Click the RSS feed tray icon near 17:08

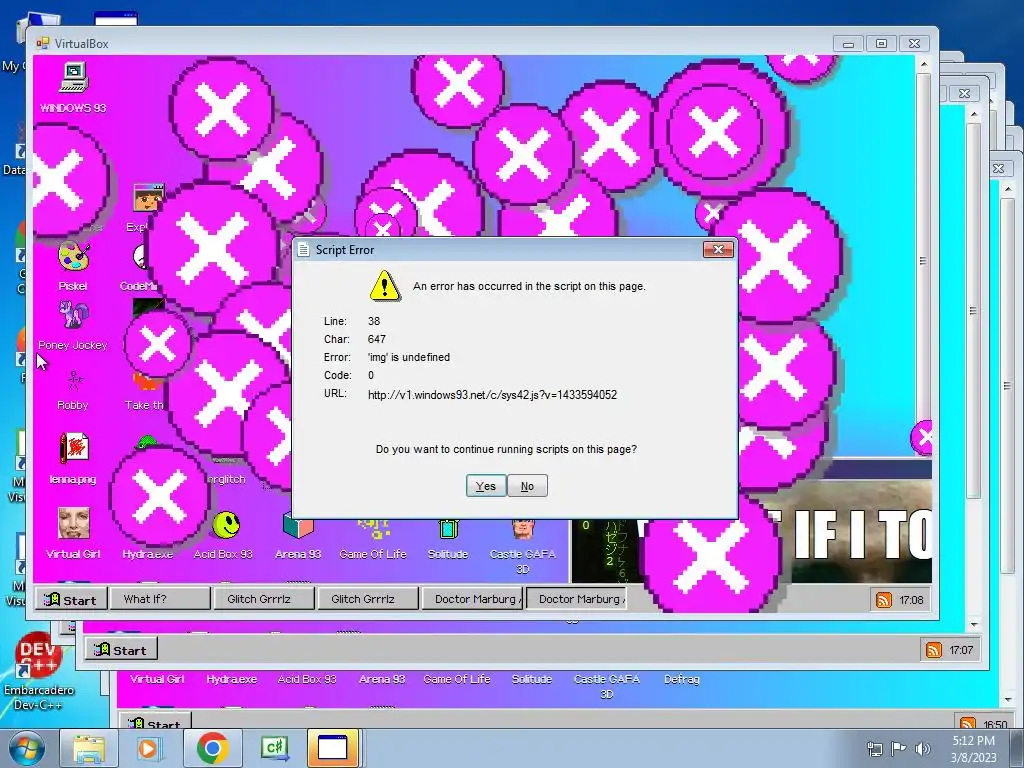pyautogui.click(x=883, y=600)
